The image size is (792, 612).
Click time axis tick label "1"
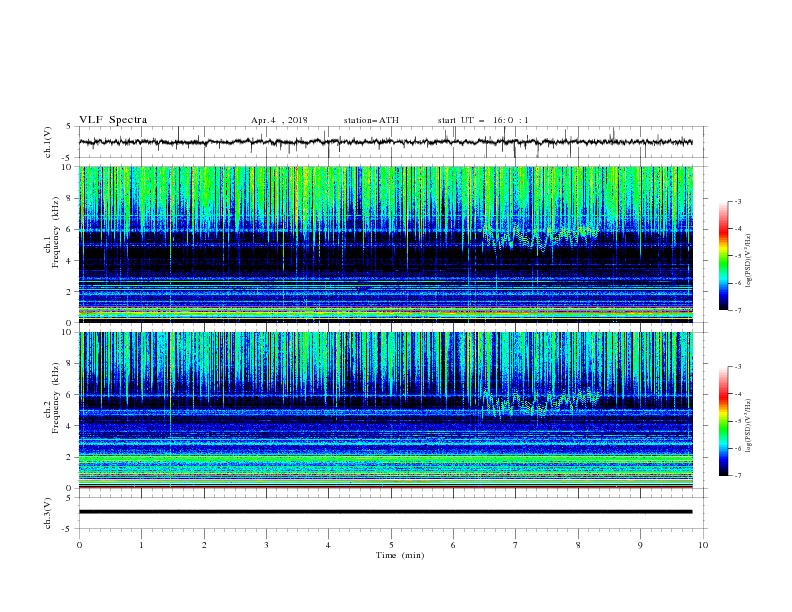141,545
